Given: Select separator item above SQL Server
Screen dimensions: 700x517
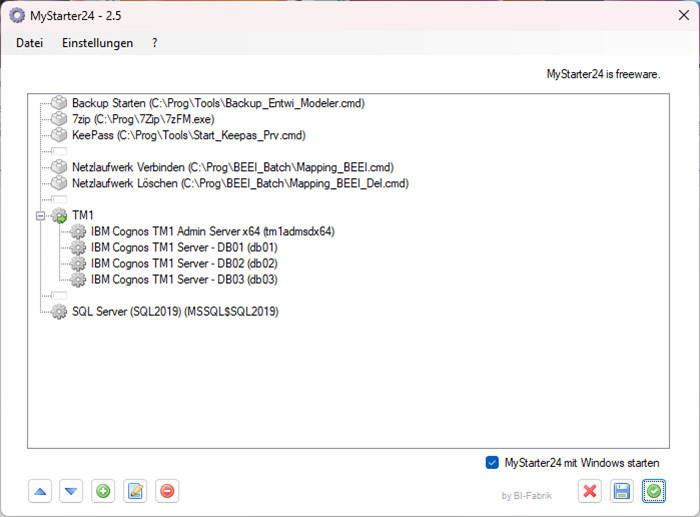Looking at the screenshot, I should click(59, 296).
